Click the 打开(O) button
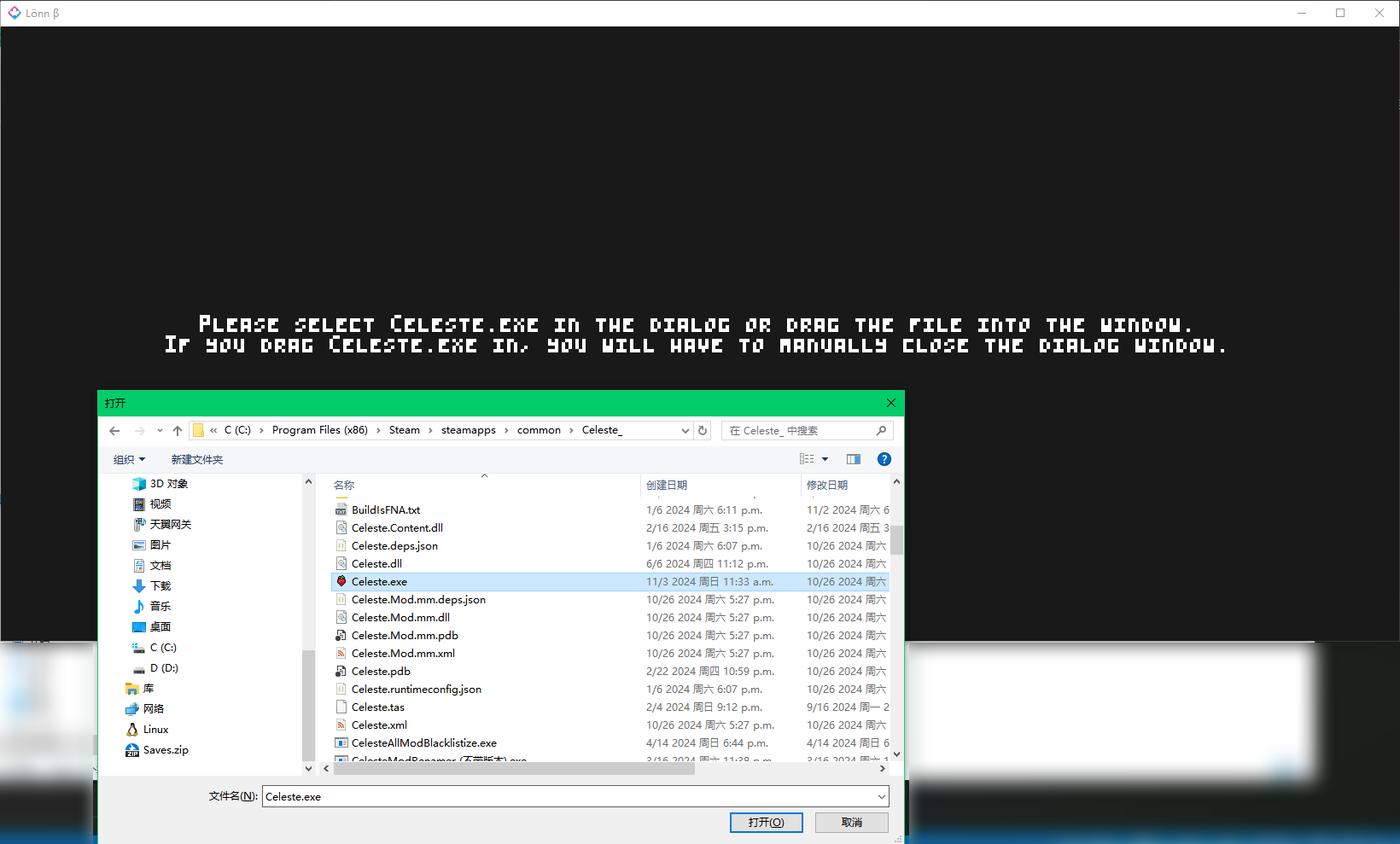The height and width of the screenshot is (844, 1400). pyautogui.click(x=767, y=823)
